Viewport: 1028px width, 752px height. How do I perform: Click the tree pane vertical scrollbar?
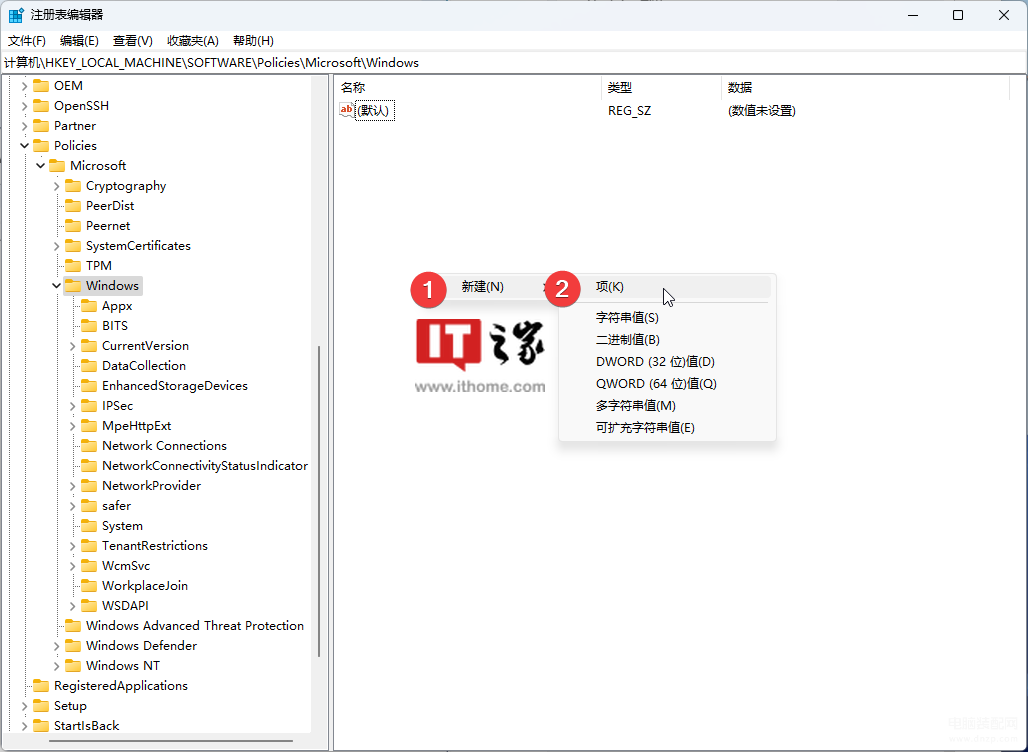[x=319, y=502]
